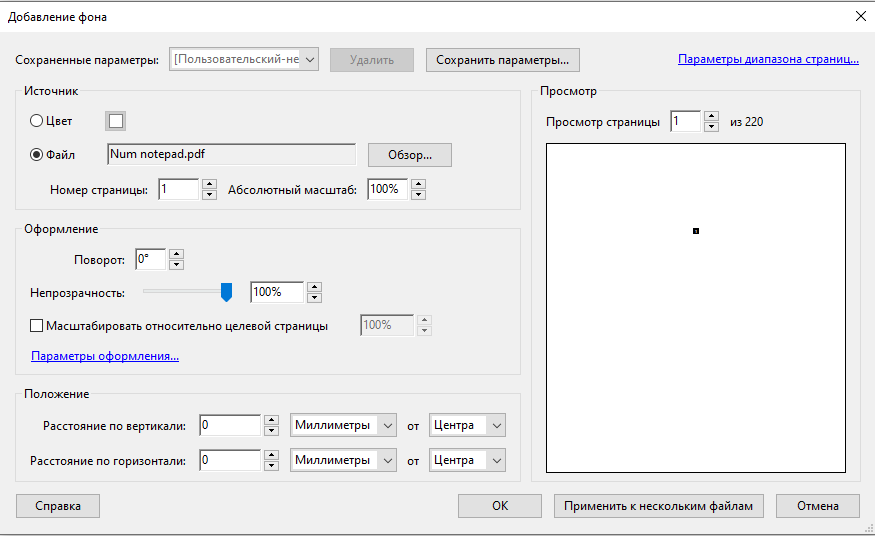Click the Просмотр страницы number field

pyautogui.click(x=686, y=121)
